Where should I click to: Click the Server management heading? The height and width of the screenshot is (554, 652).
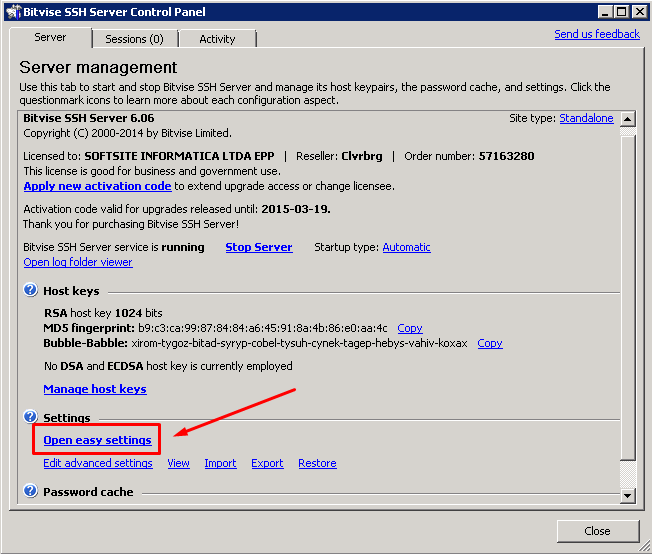98,67
